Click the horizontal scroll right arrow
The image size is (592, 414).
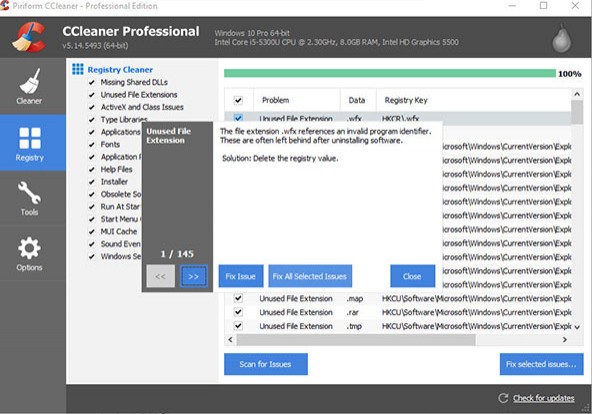click(564, 340)
